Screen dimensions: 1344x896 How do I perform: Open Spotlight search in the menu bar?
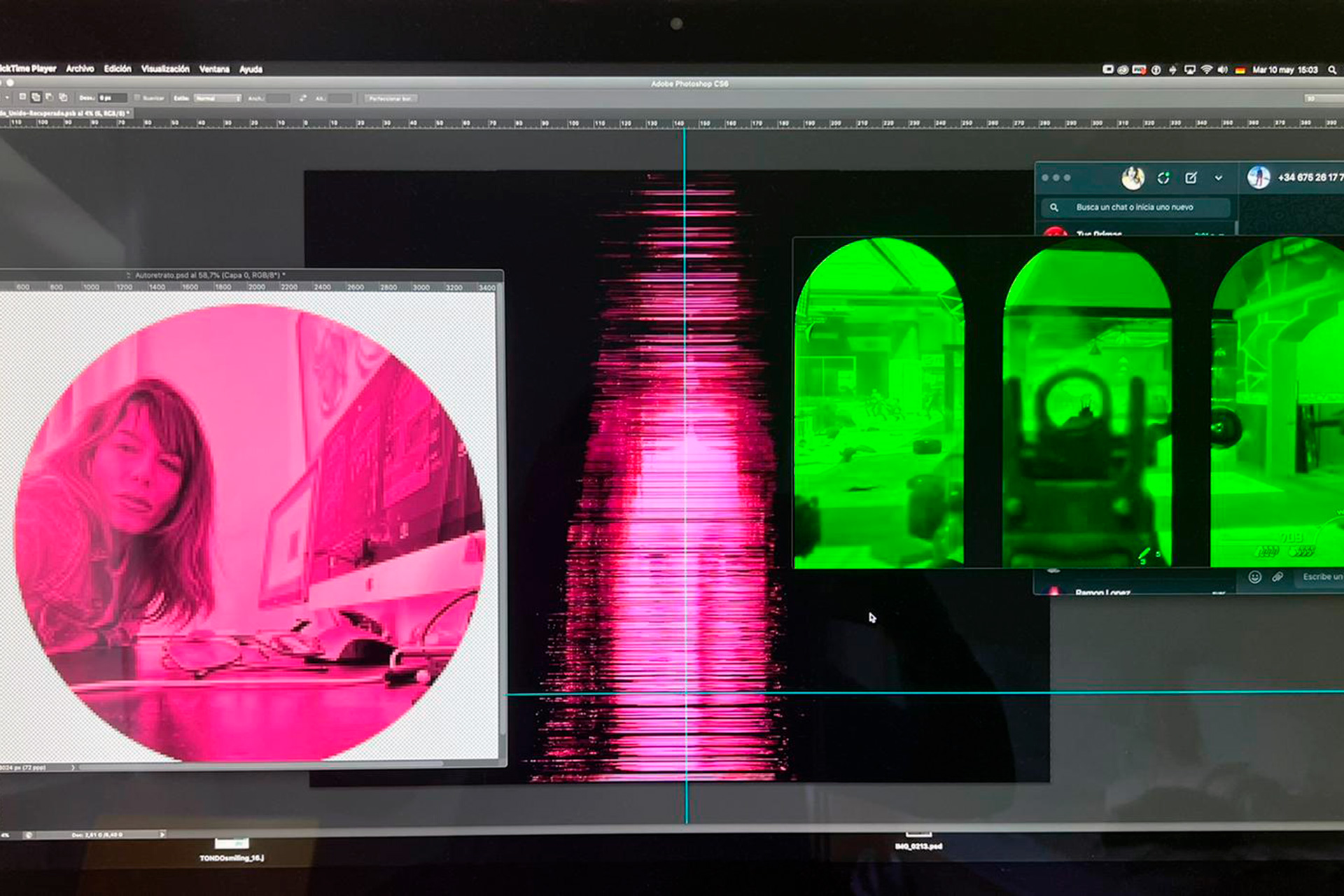(x=1332, y=70)
